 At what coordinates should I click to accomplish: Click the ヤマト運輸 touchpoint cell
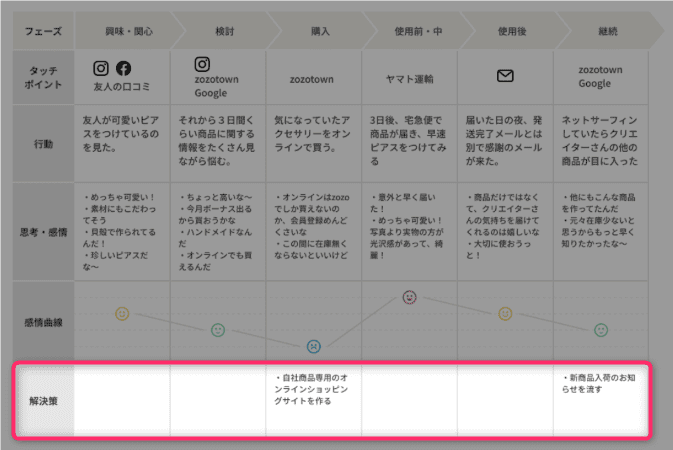coord(409,76)
